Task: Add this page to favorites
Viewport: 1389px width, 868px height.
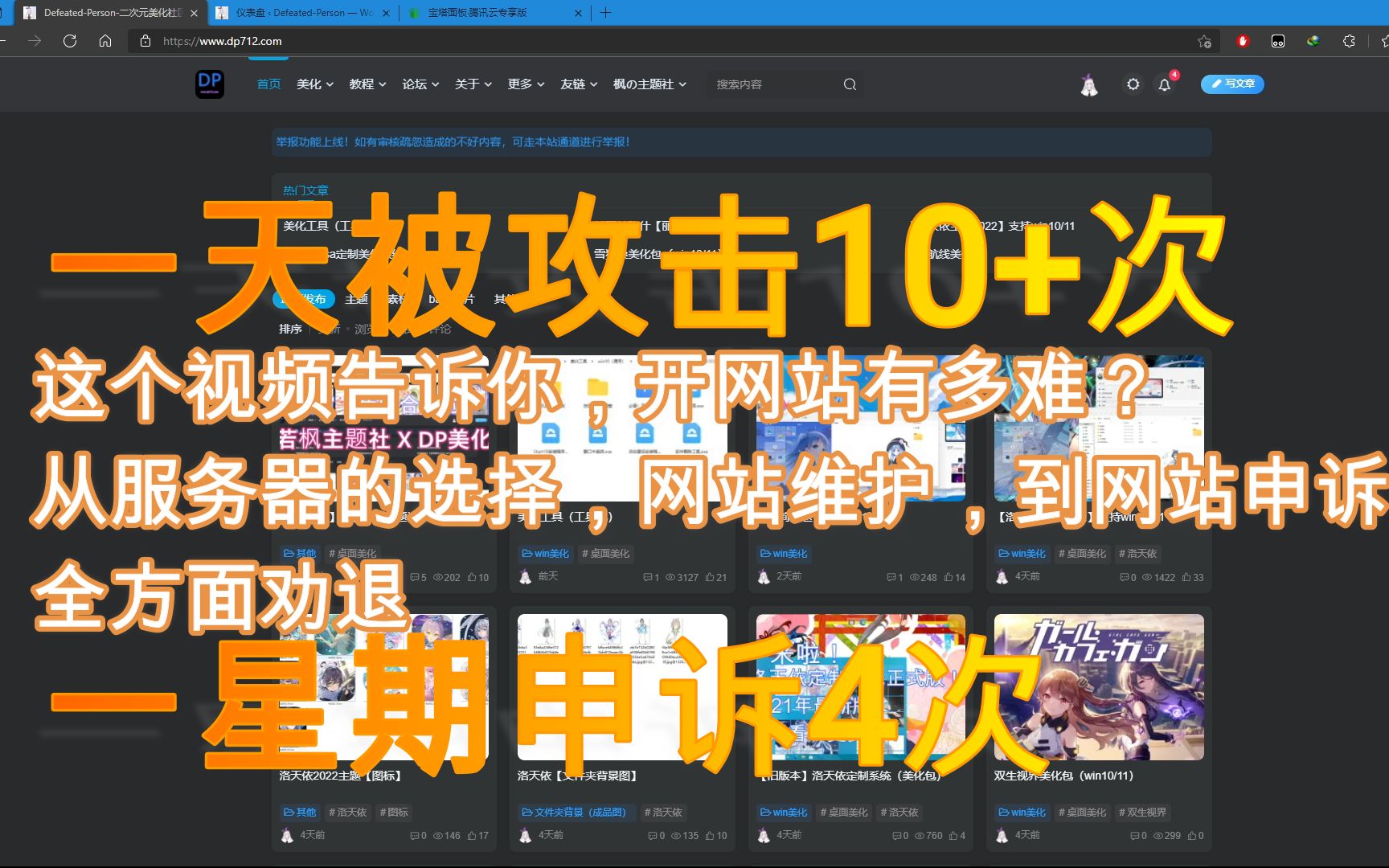Action: click(x=1204, y=41)
